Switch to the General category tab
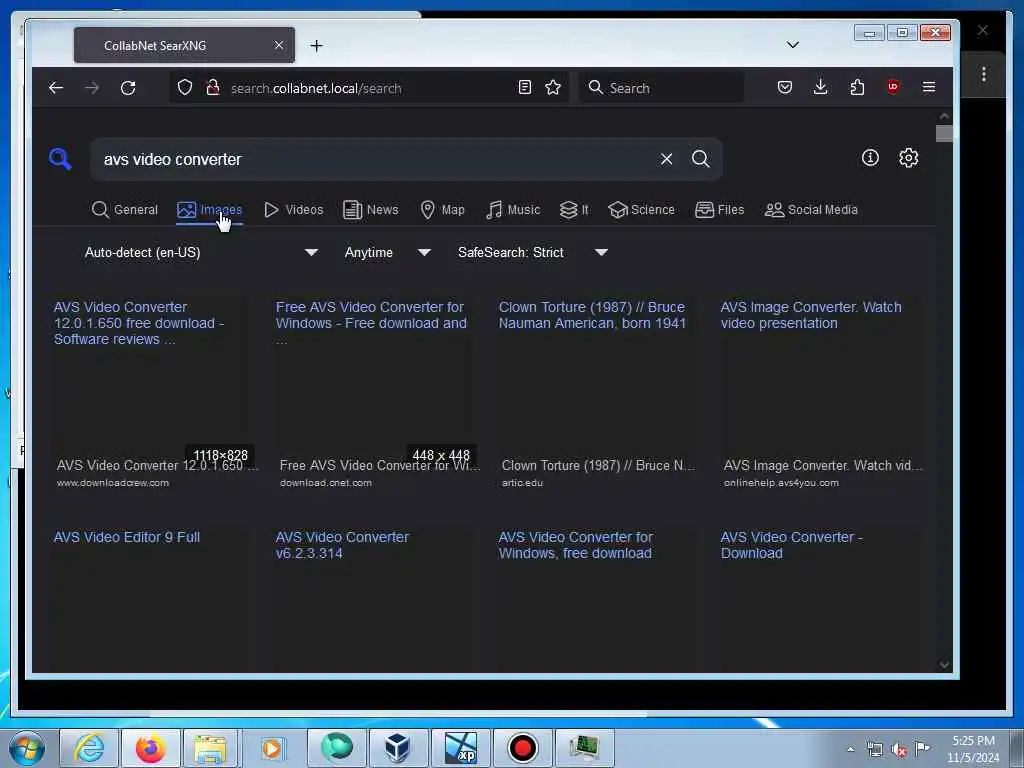Viewport: 1024px width, 768px height. 125,210
